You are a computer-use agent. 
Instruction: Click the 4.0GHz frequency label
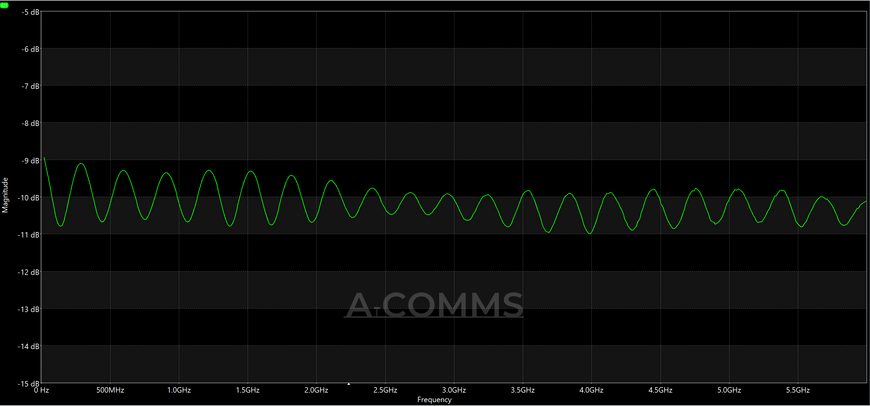591,390
